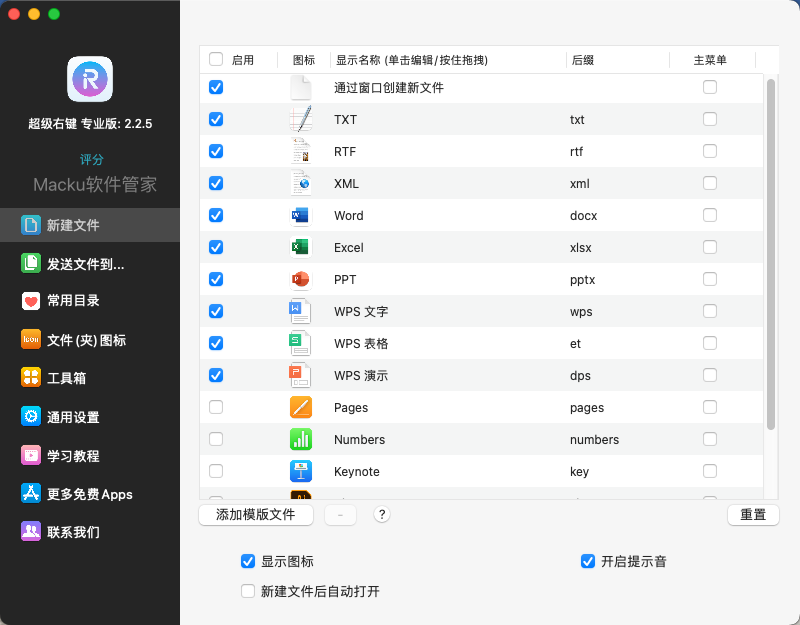Enable the Keynote row 启用 checkbox
800x625 pixels.
[216, 471]
